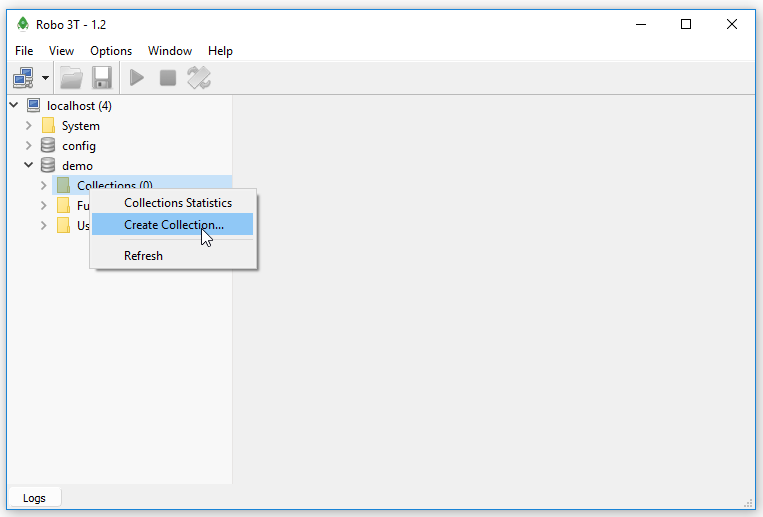Viewport: 763px width, 517px height.
Task: Open the Window menu
Action: coord(170,51)
